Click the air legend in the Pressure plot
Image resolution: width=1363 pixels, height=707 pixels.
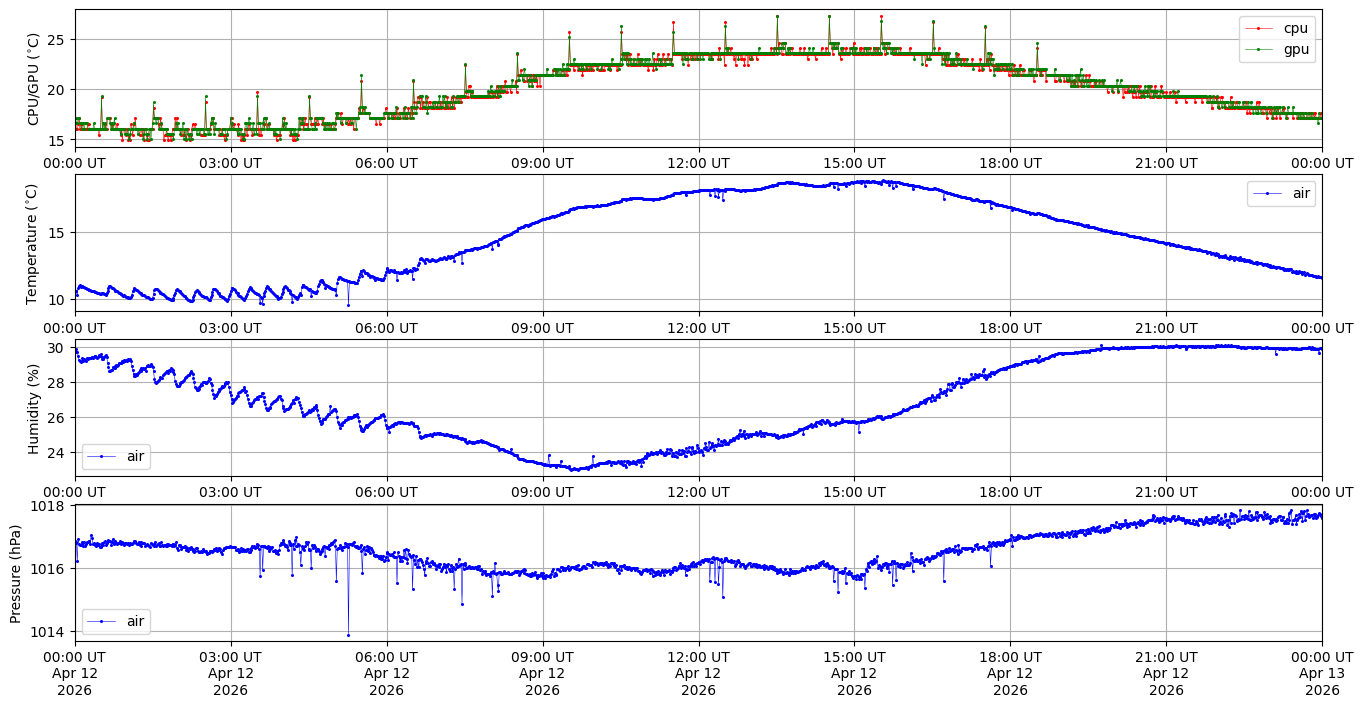[x=116, y=622]
